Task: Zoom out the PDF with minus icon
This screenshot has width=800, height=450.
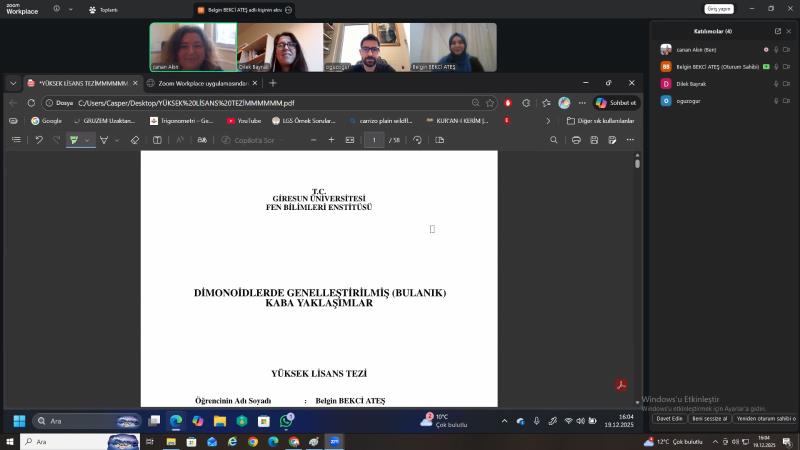Action: click(313, 140)
